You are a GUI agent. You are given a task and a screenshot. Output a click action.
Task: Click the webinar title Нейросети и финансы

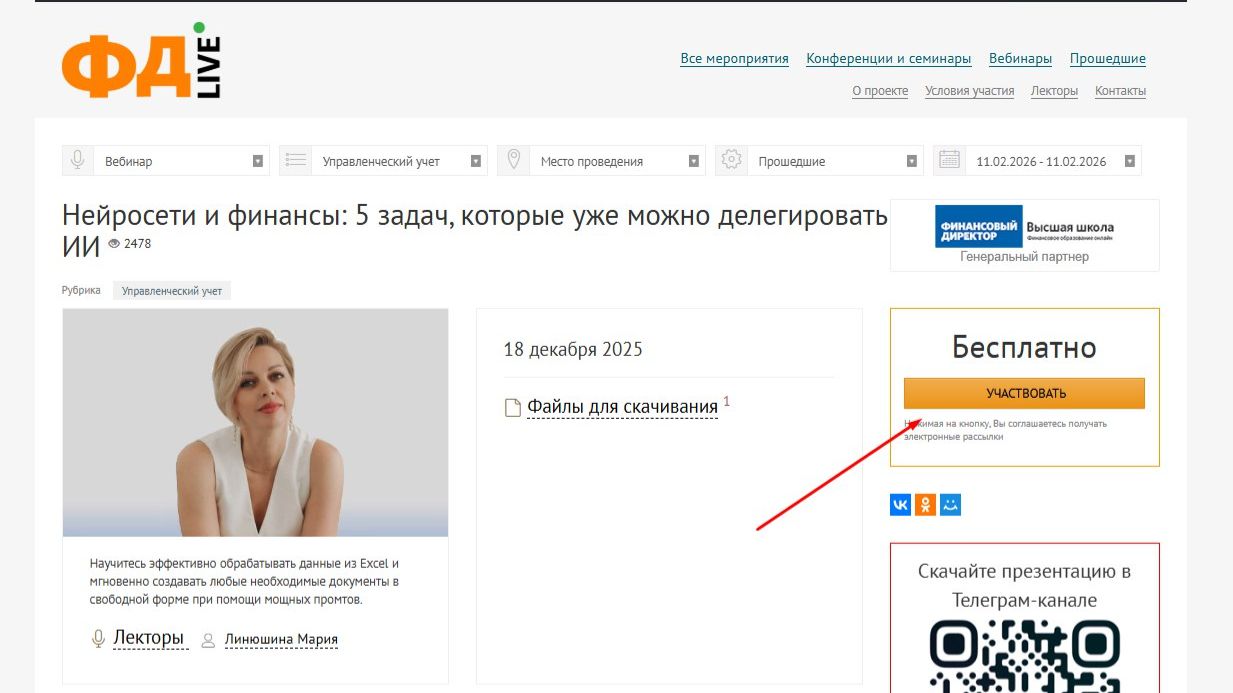coord(475,229)
